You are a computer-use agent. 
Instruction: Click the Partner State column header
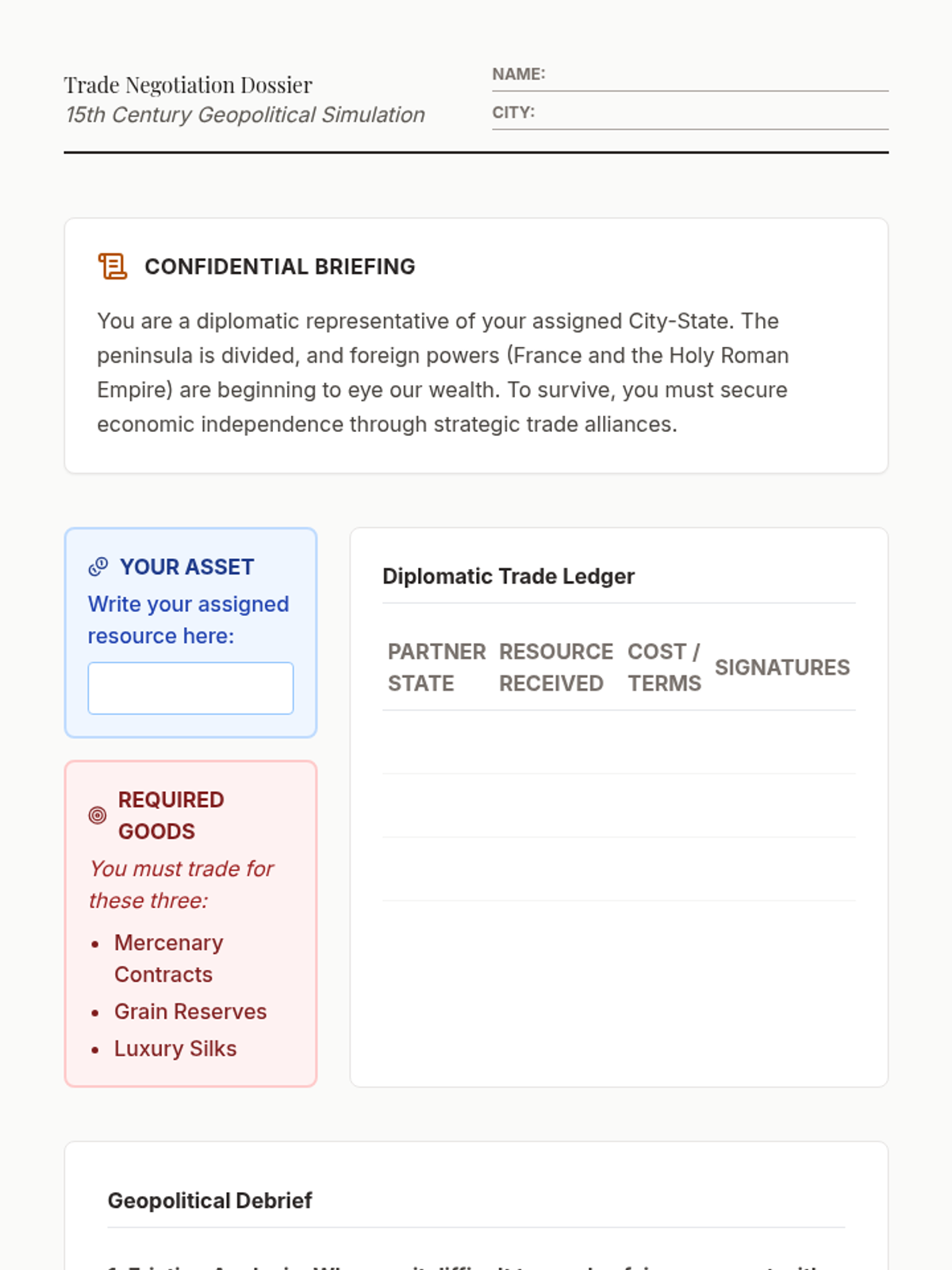point(436,668)
